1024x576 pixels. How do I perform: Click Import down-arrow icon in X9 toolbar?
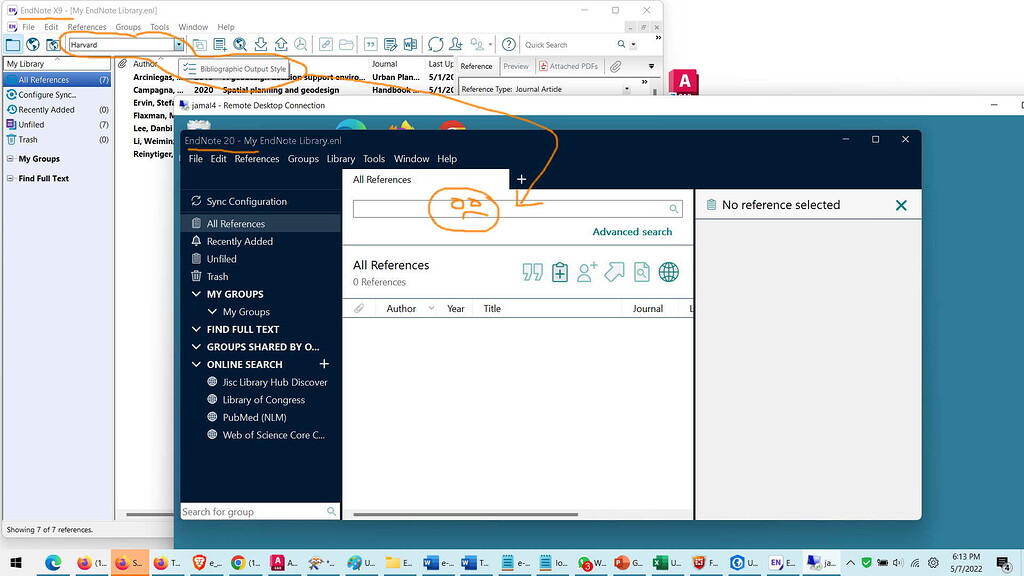tap(261, 44)
